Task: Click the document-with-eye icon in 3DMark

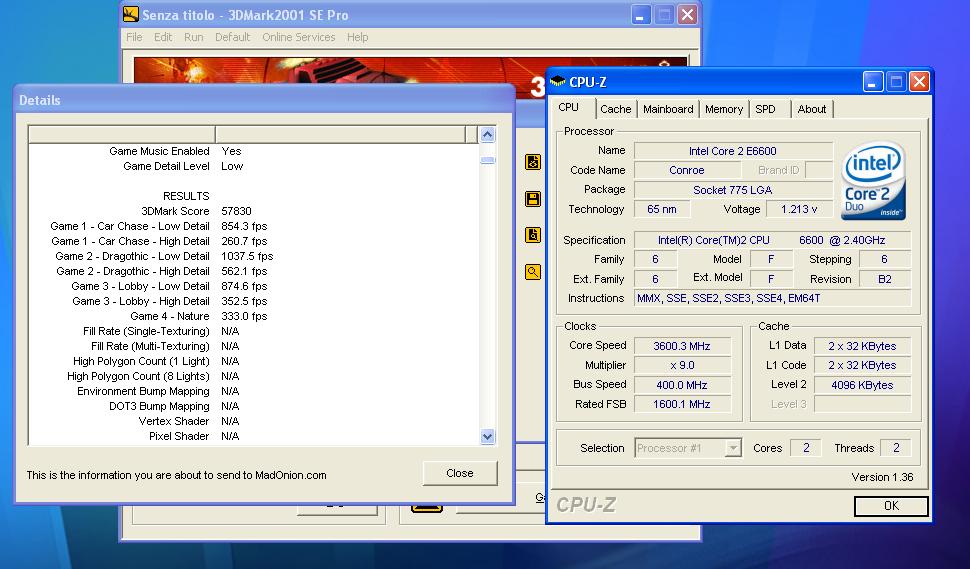Action: [x=533, y=162]
